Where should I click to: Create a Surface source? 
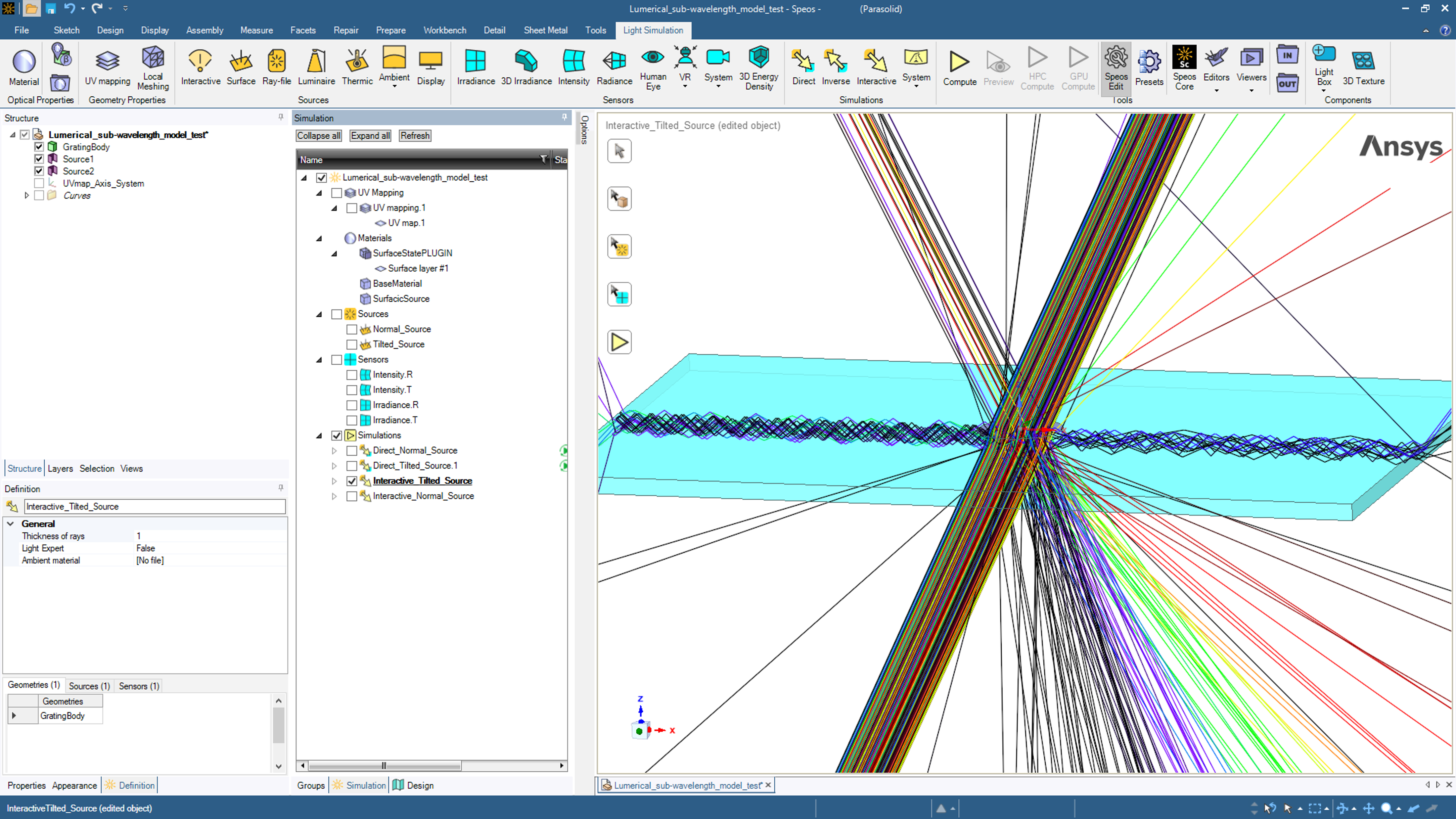click(x=241, y=67)
